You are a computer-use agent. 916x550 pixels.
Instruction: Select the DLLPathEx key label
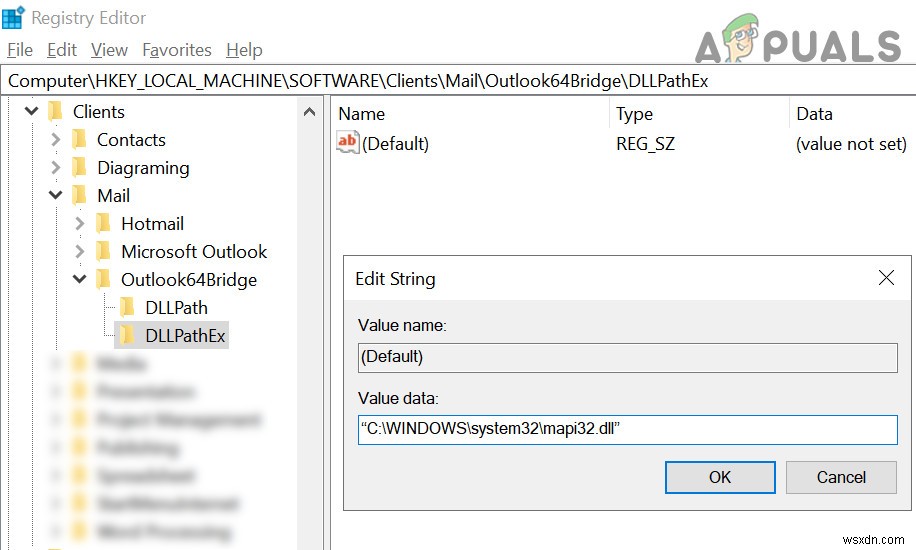pos(185,336)
